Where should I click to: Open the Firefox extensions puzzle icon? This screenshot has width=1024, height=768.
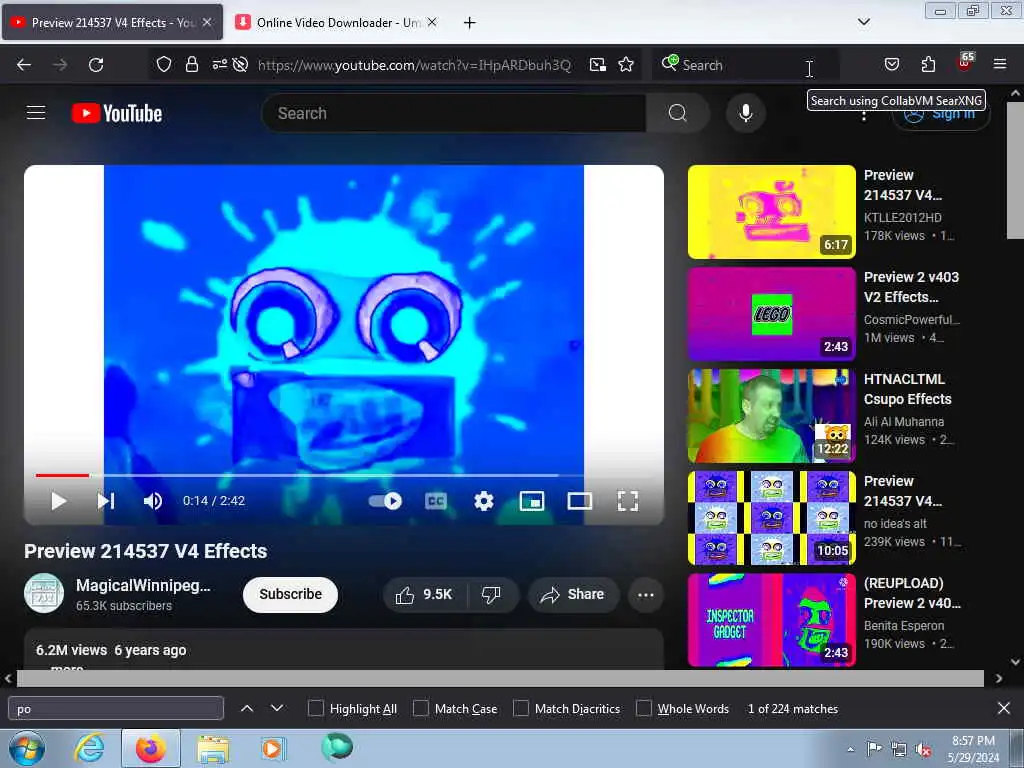[x=928, y=65]
